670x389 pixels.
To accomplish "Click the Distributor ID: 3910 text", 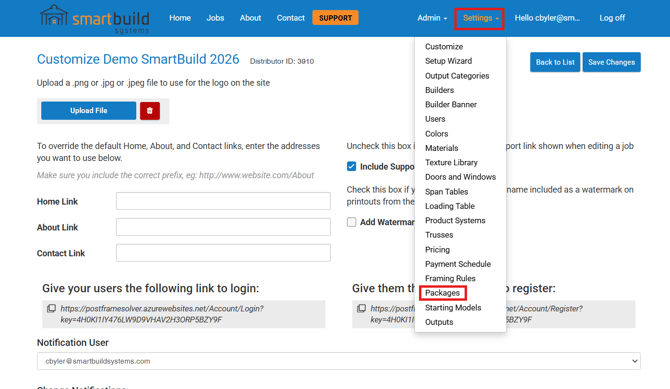I will (x=282, y=61).
